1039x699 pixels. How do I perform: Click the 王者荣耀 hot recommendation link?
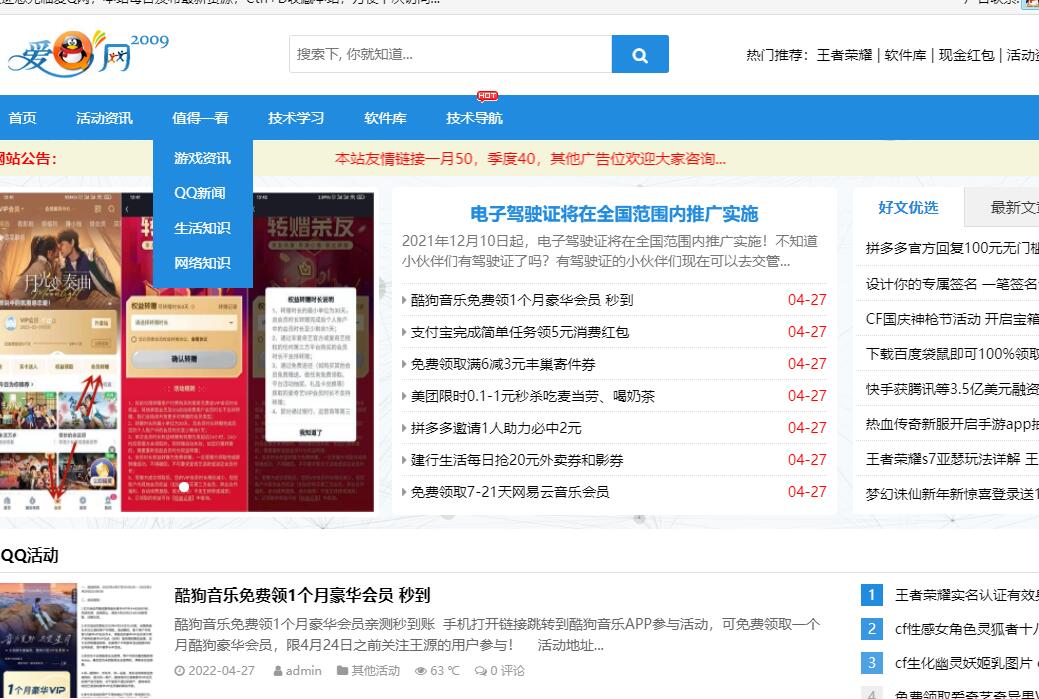845,55
